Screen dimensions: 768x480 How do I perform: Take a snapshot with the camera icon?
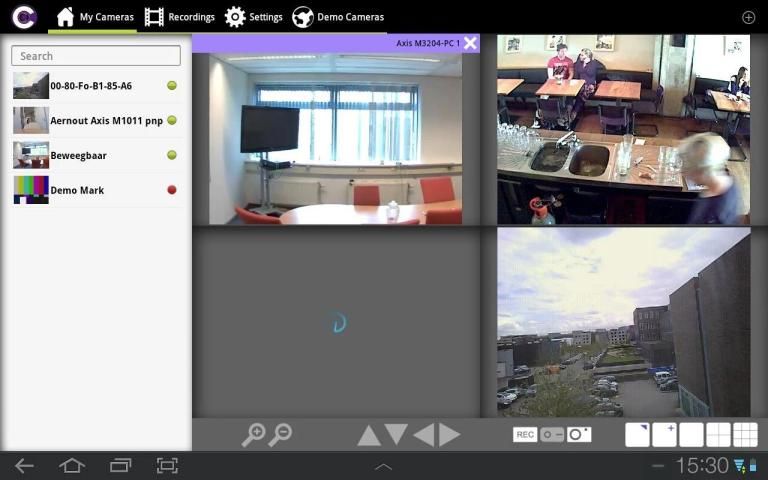[x=579, y=435]
